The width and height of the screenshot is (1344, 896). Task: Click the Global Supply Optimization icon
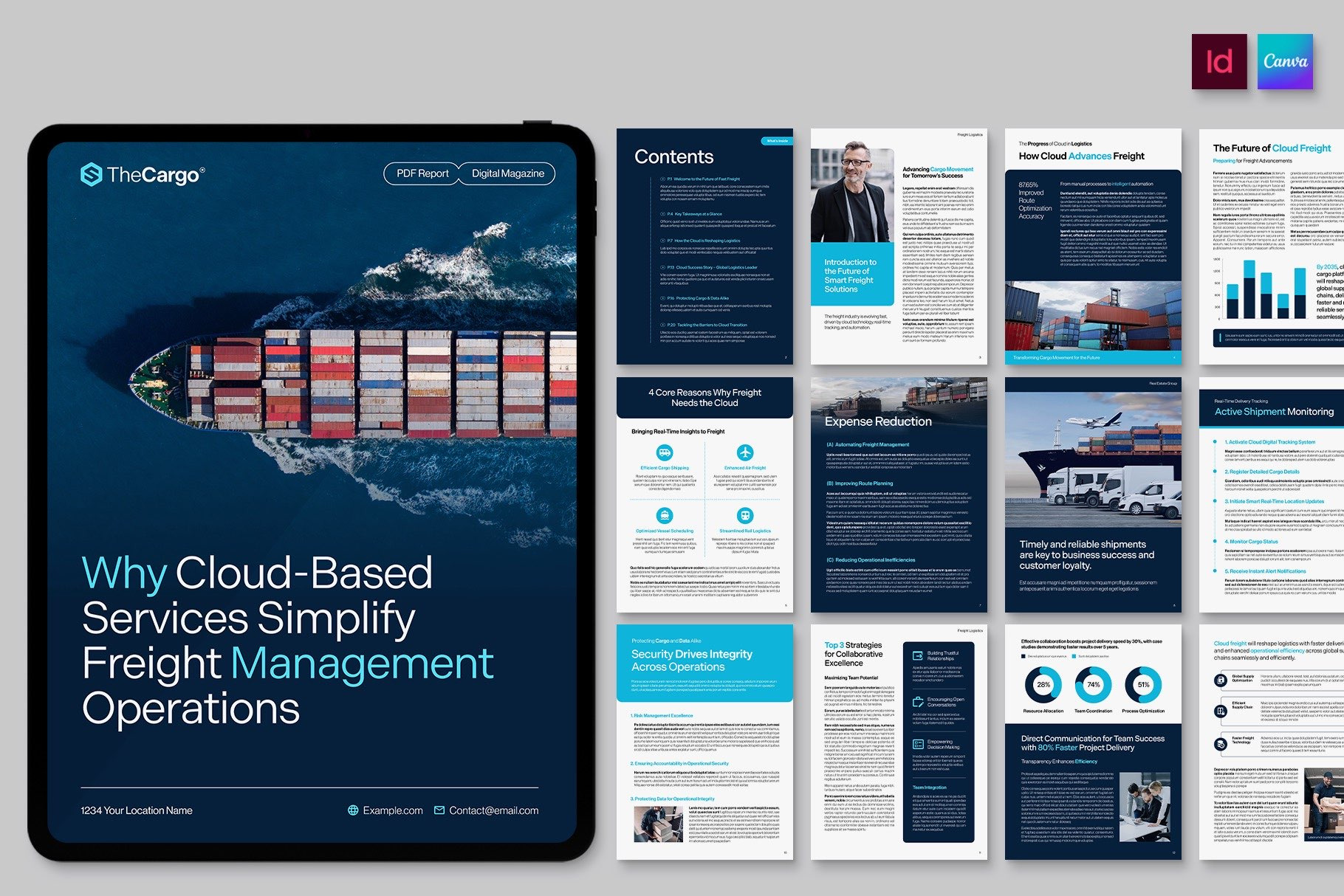[1221, 680]
